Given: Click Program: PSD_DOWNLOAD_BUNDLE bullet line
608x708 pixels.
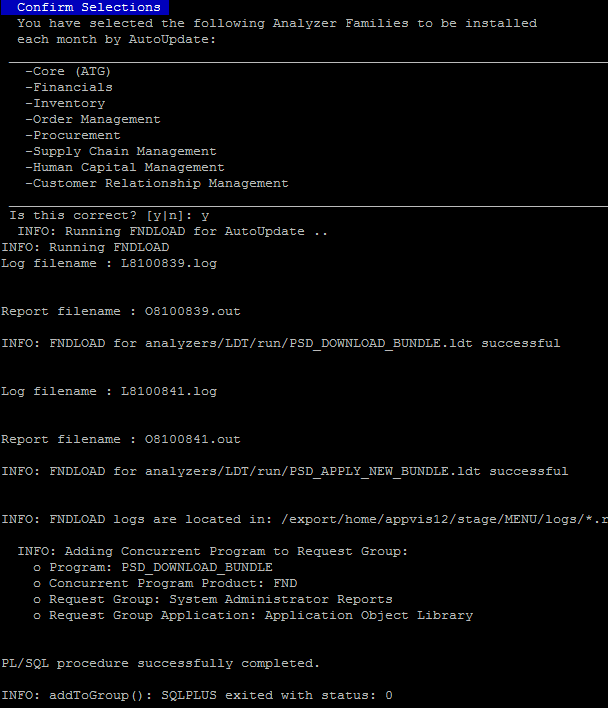Looking at the screenshot, I should click(x=153, y=567).
